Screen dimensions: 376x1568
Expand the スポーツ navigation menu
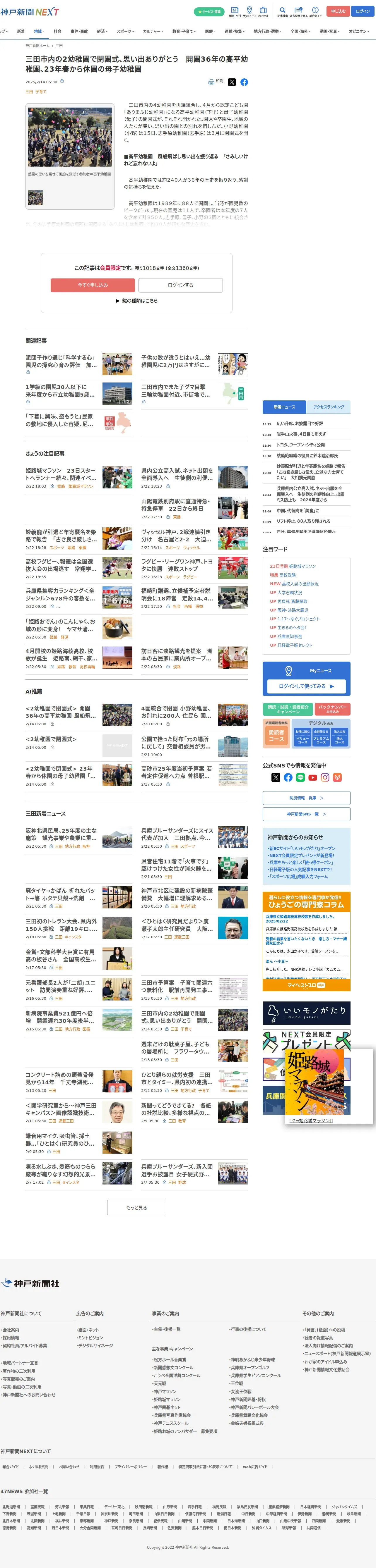[x=126, y=31]
